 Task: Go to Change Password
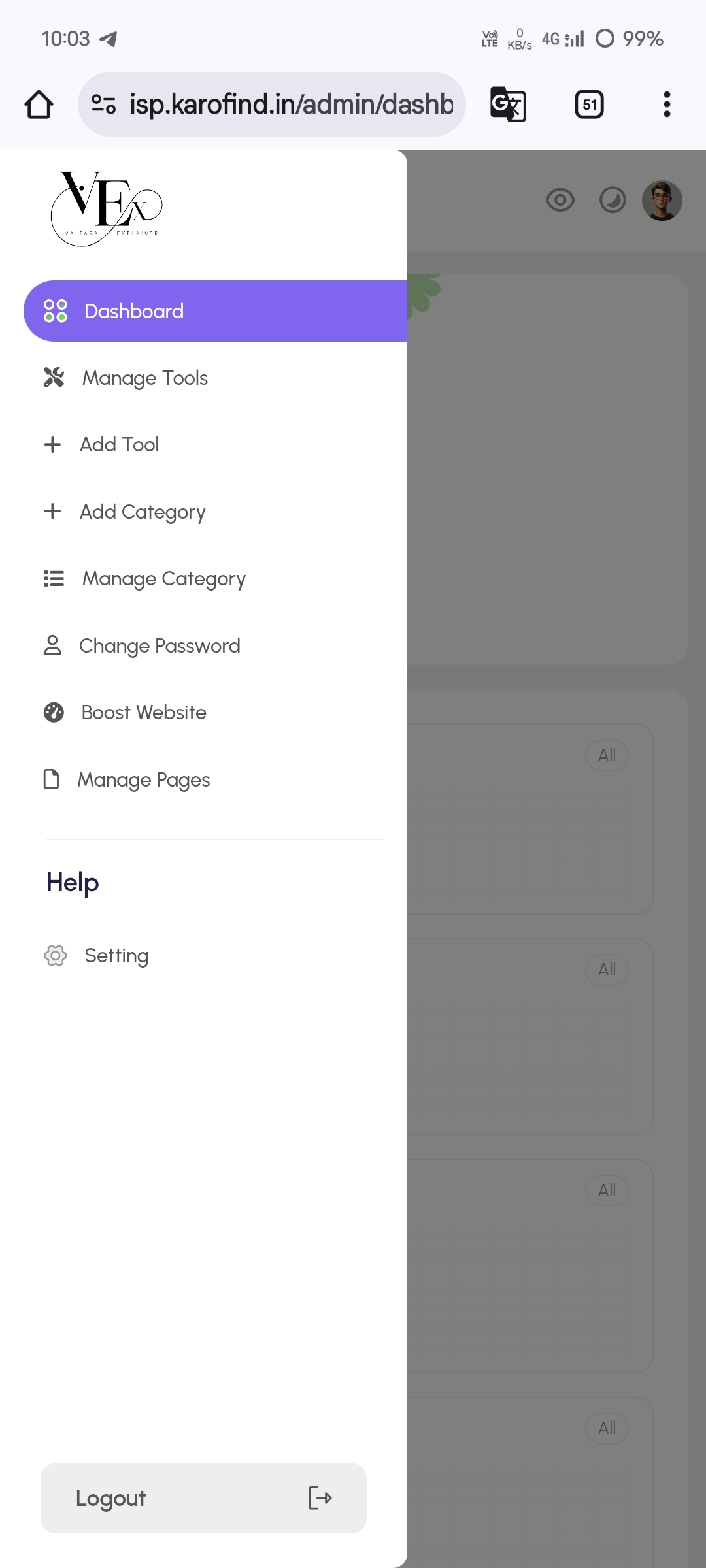point(159,646)
